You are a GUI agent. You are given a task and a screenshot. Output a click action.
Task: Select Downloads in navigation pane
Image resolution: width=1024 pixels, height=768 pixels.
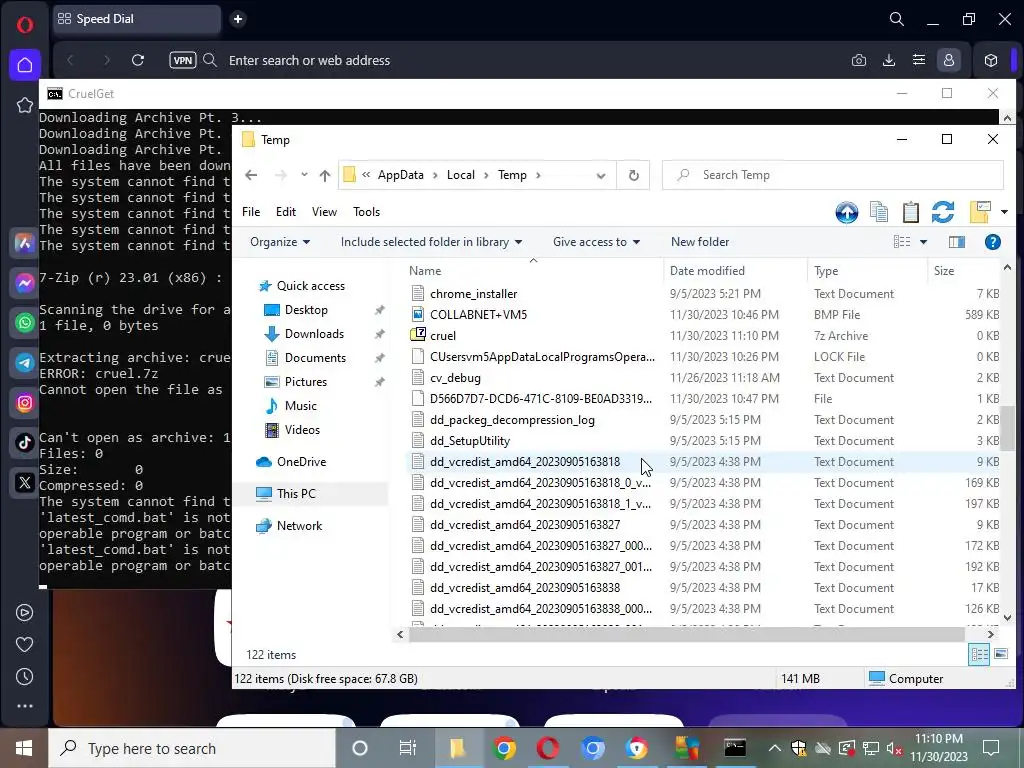point(314,334)
